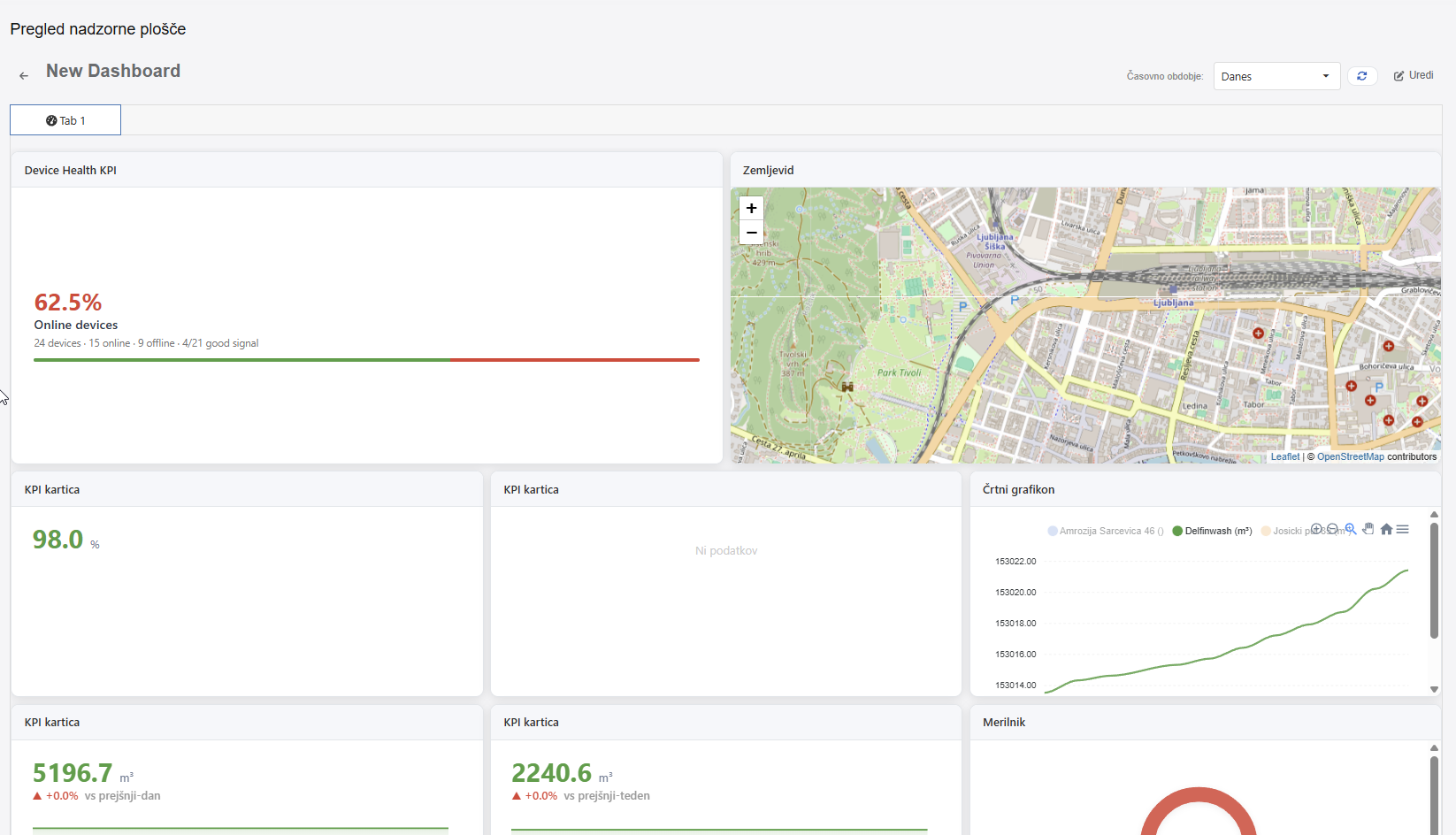This screenshot has height=835, width=1456.
Task: Go back using the left arrow icon
Action: coord(24,76)
